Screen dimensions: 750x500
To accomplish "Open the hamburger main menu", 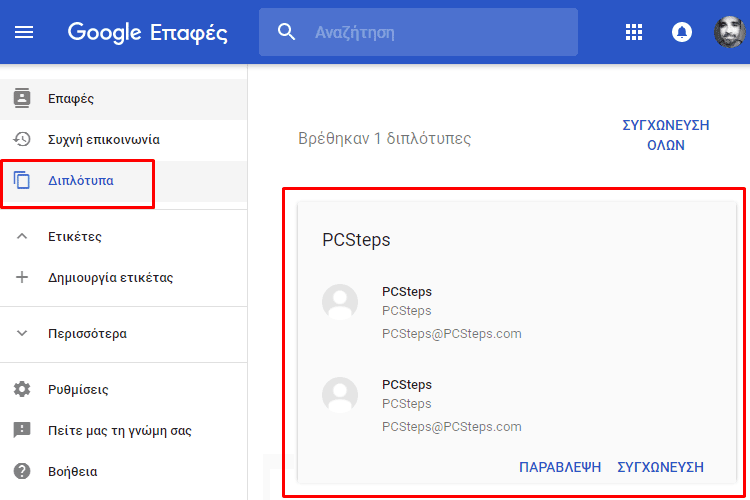I will point(23,33).
